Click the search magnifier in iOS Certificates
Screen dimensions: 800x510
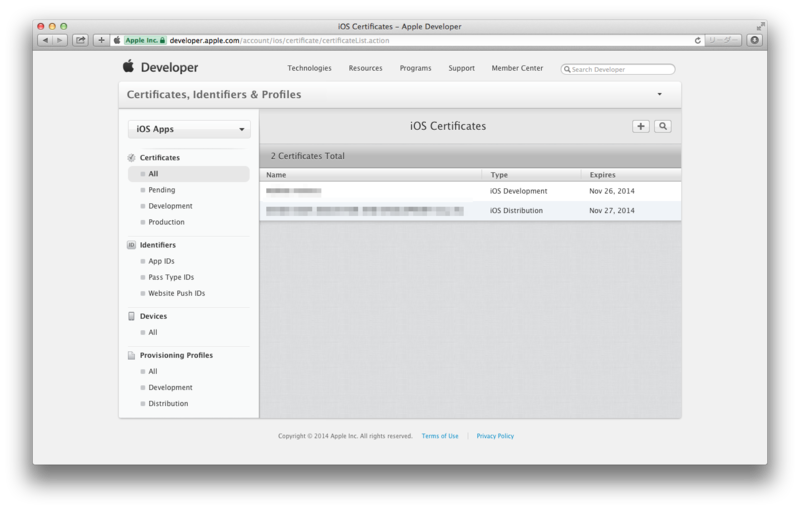[663, 126]
